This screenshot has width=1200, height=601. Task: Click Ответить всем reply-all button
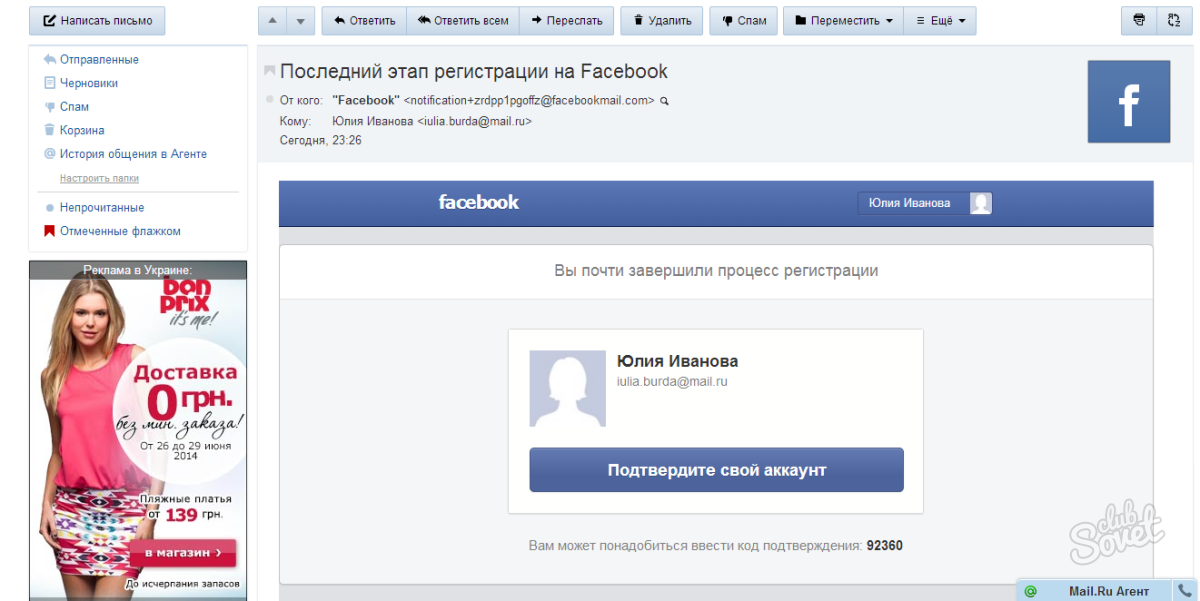tap(463, 21)
